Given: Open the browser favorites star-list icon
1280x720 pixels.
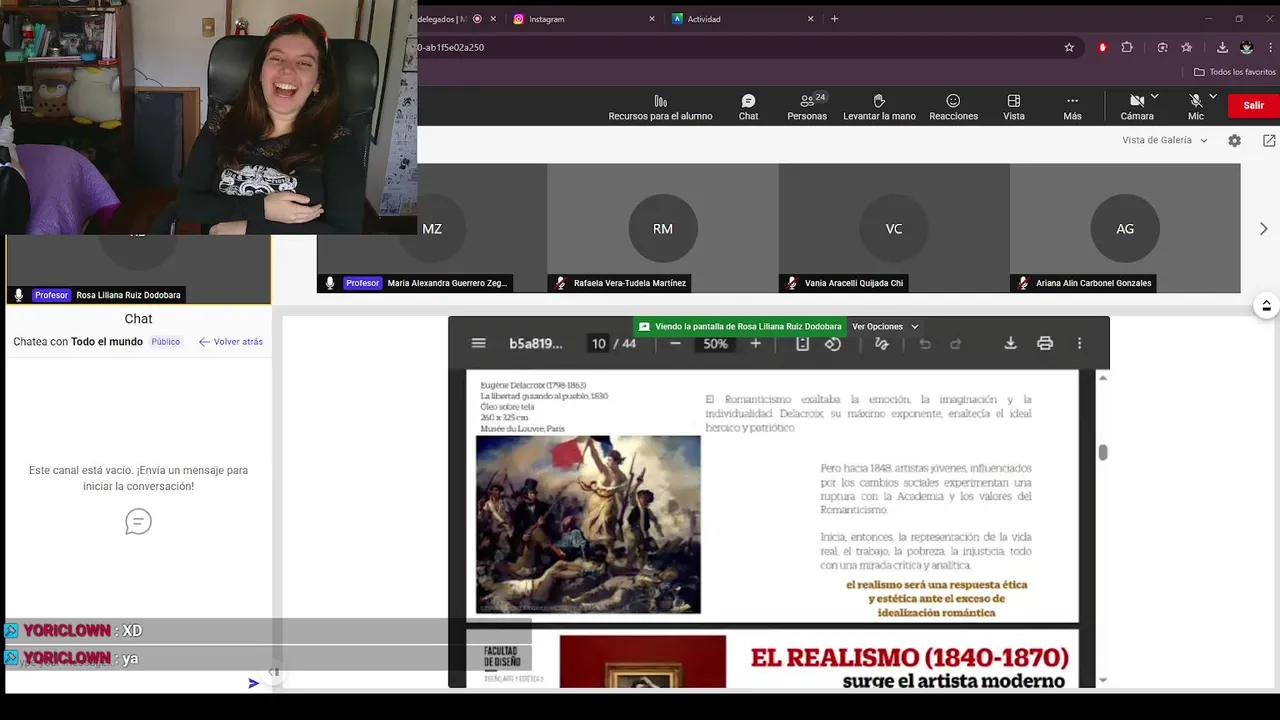Looking at the screenshot, I should coord(1186,47).
